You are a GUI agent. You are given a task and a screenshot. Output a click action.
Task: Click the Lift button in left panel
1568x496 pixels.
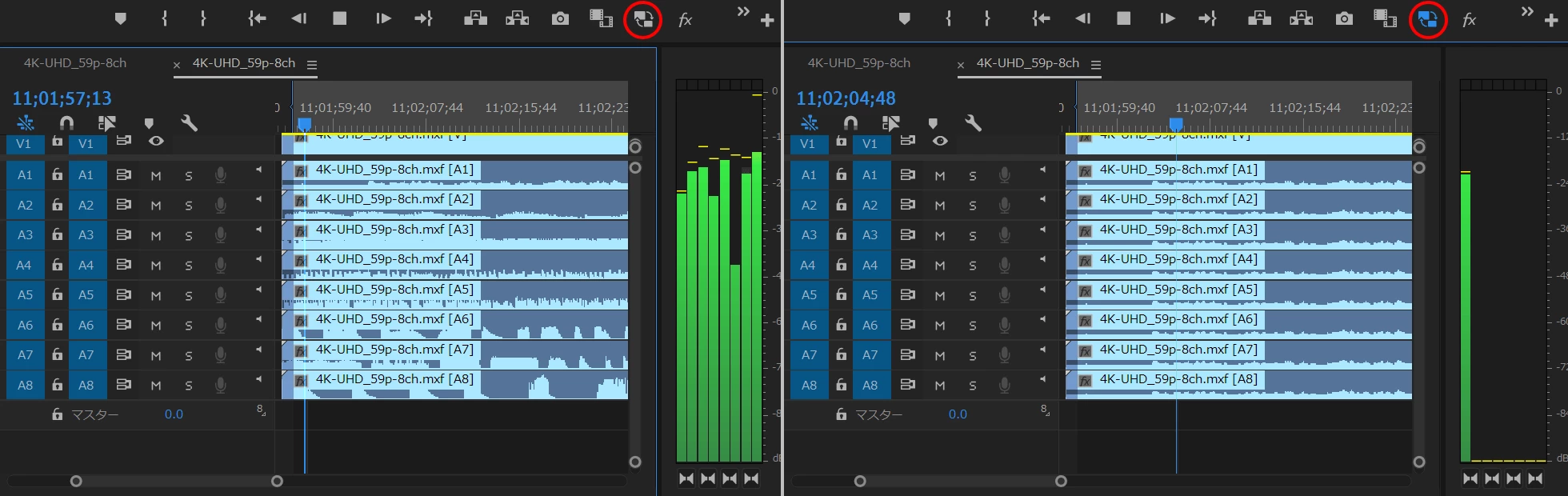[x=476, y=18]
